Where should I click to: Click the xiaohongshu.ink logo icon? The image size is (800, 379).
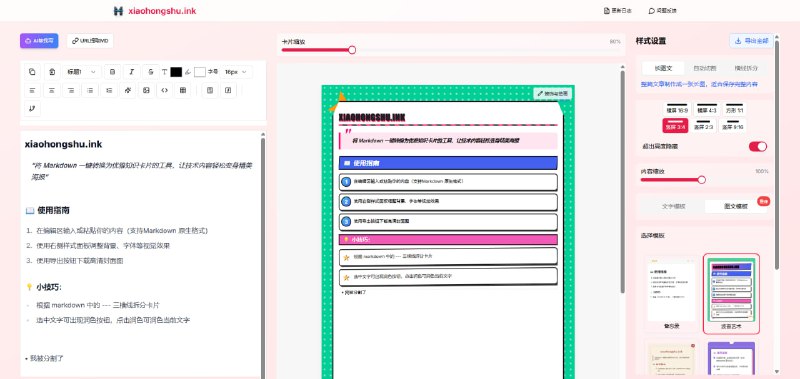(x=118, y=11)
